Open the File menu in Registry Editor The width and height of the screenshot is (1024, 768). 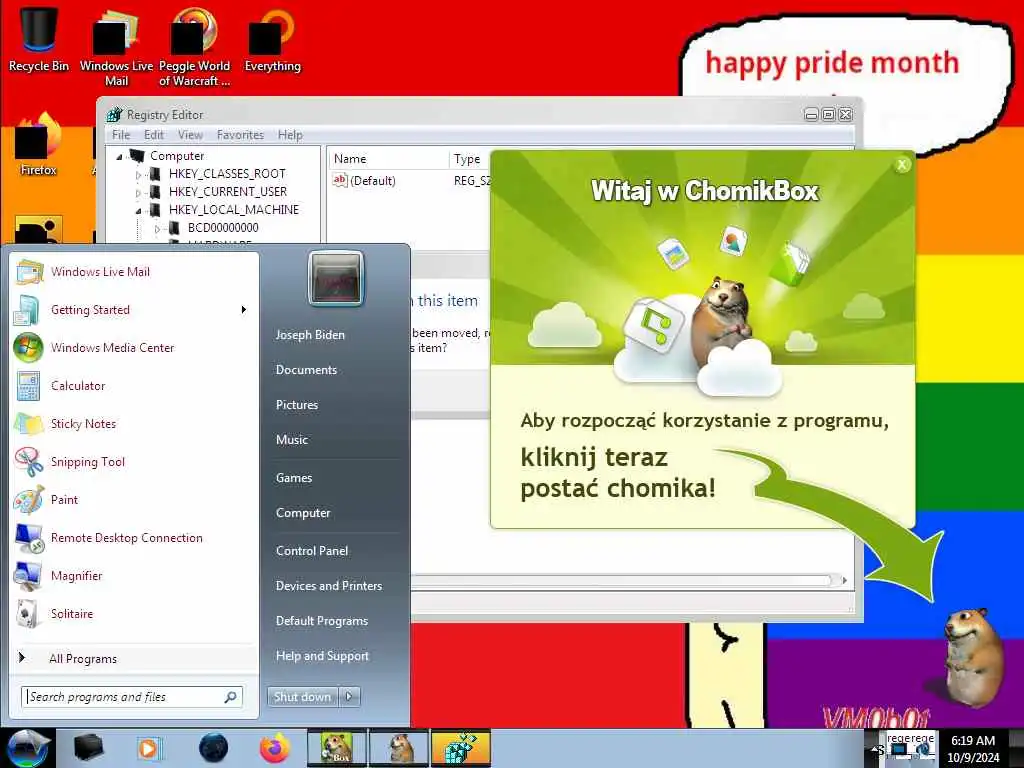[x=121, y=135]
